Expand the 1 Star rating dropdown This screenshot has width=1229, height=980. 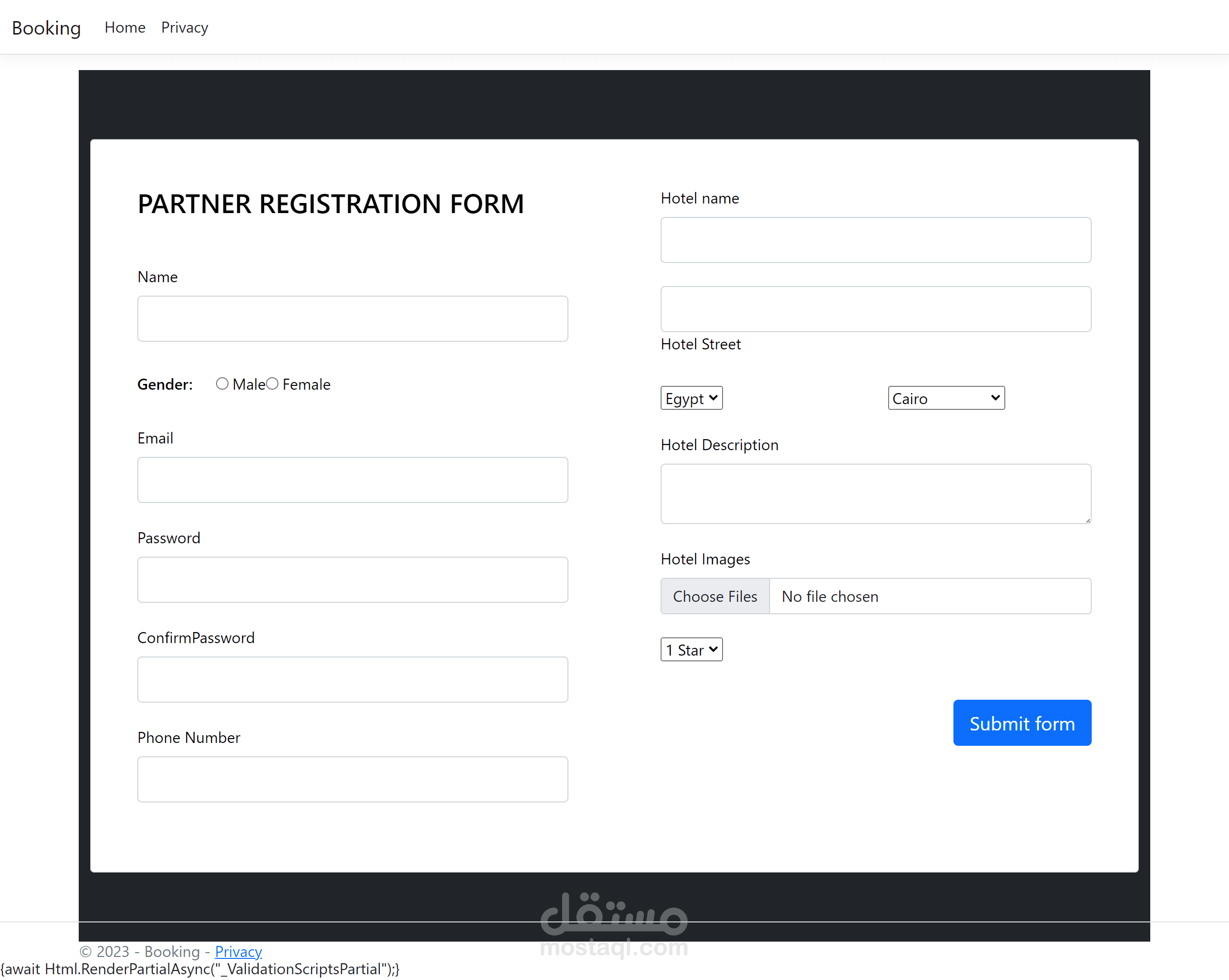click(691, 649)
